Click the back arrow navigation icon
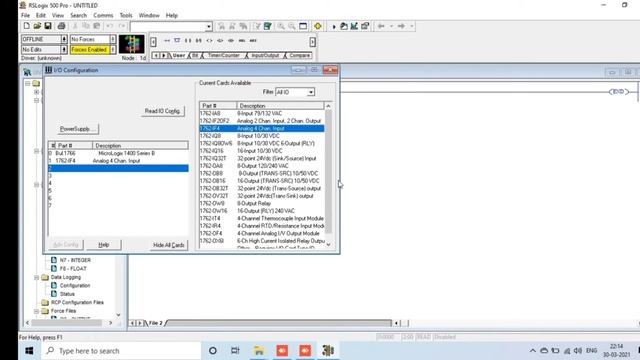 (381, 26)
